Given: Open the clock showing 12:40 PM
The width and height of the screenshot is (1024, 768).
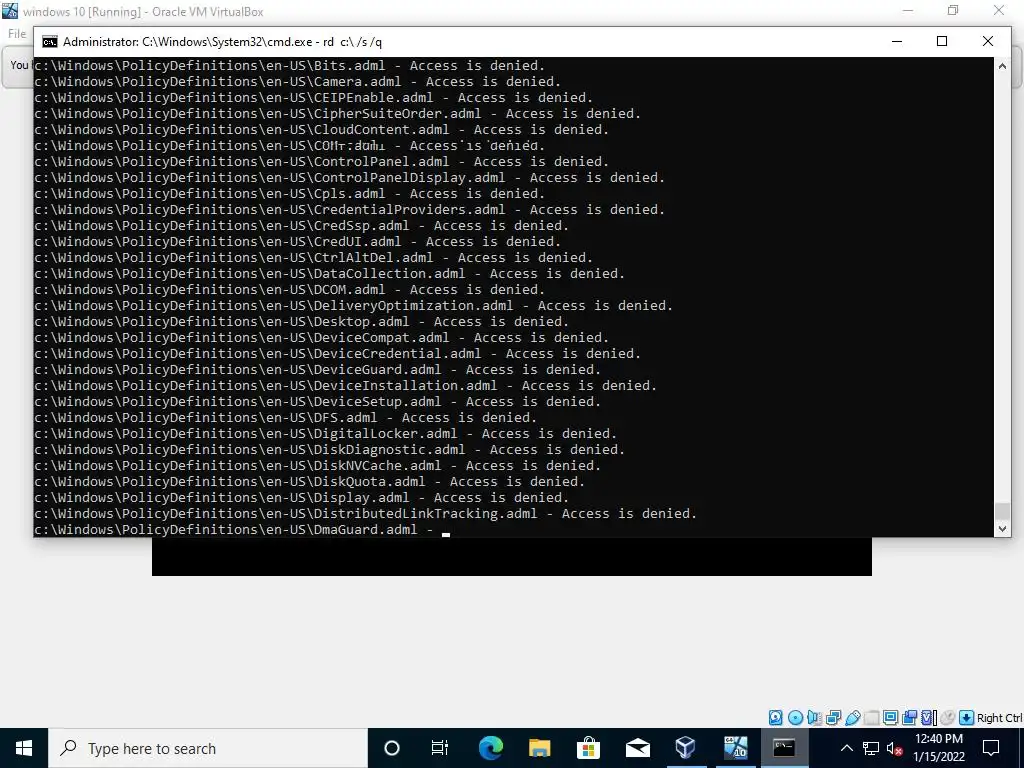Looking at the screenshot, I should (938, 748).
